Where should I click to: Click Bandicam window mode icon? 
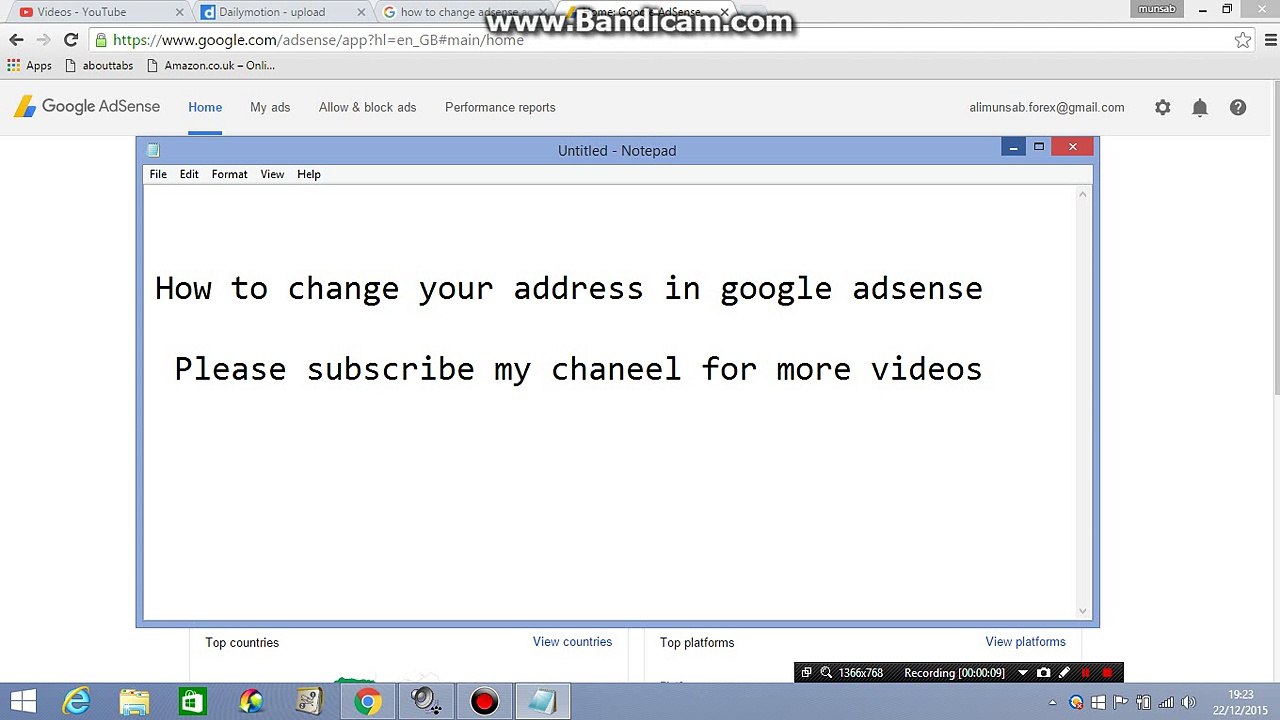[806, 673]
